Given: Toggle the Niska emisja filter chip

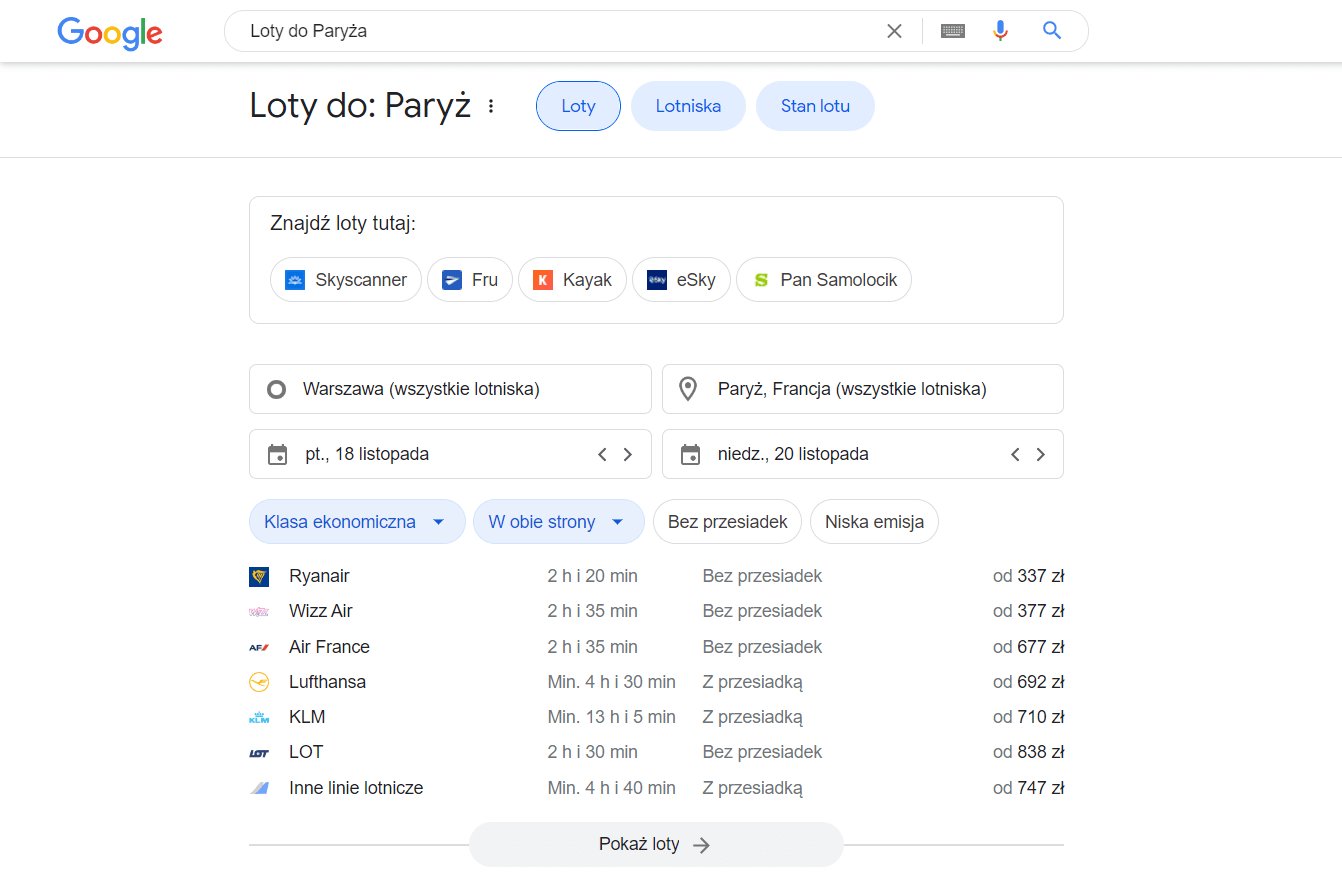Looking at the screenshot, I should [x=874, y=521].
